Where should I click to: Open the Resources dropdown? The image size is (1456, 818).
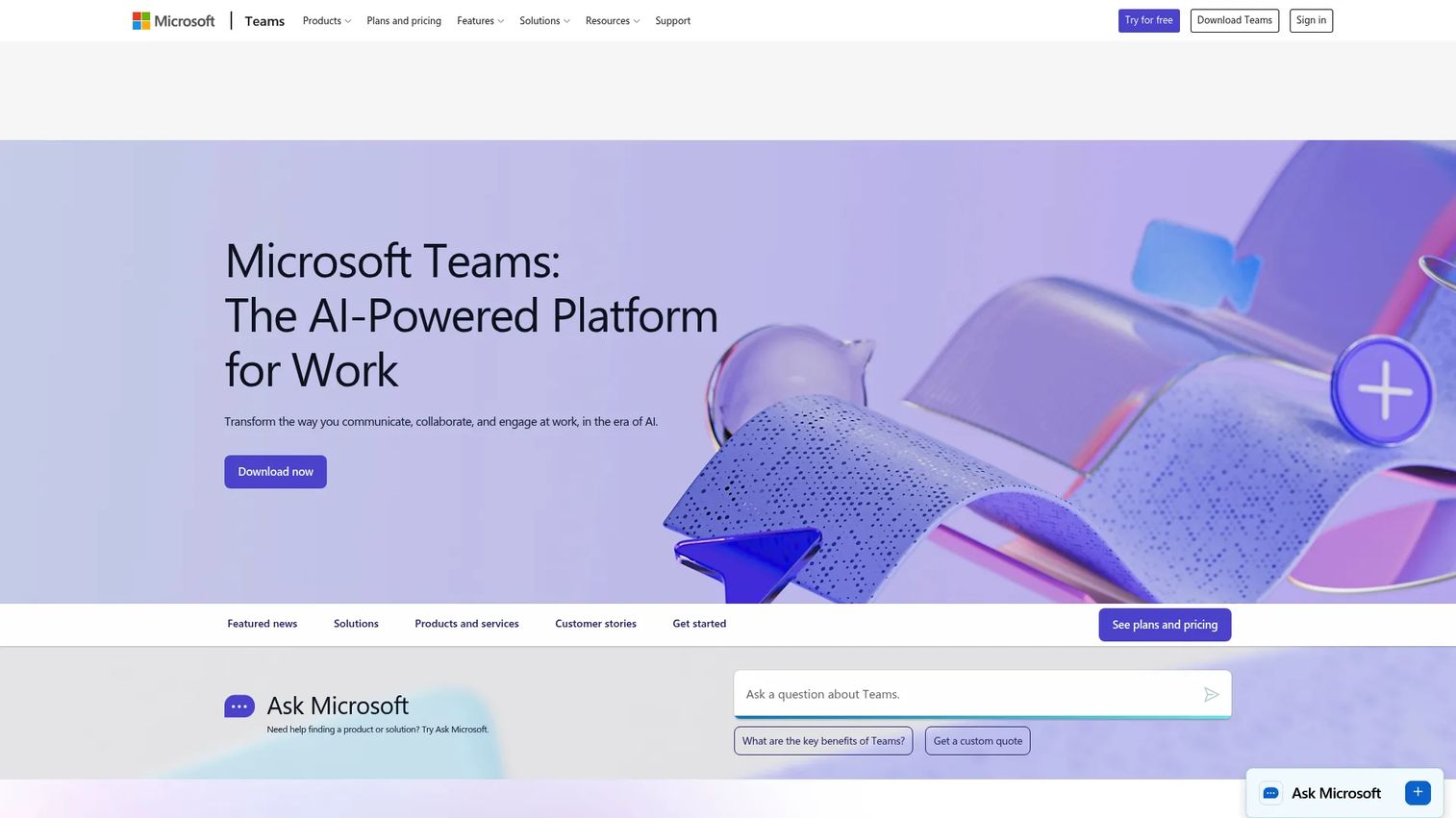point(613,20)
